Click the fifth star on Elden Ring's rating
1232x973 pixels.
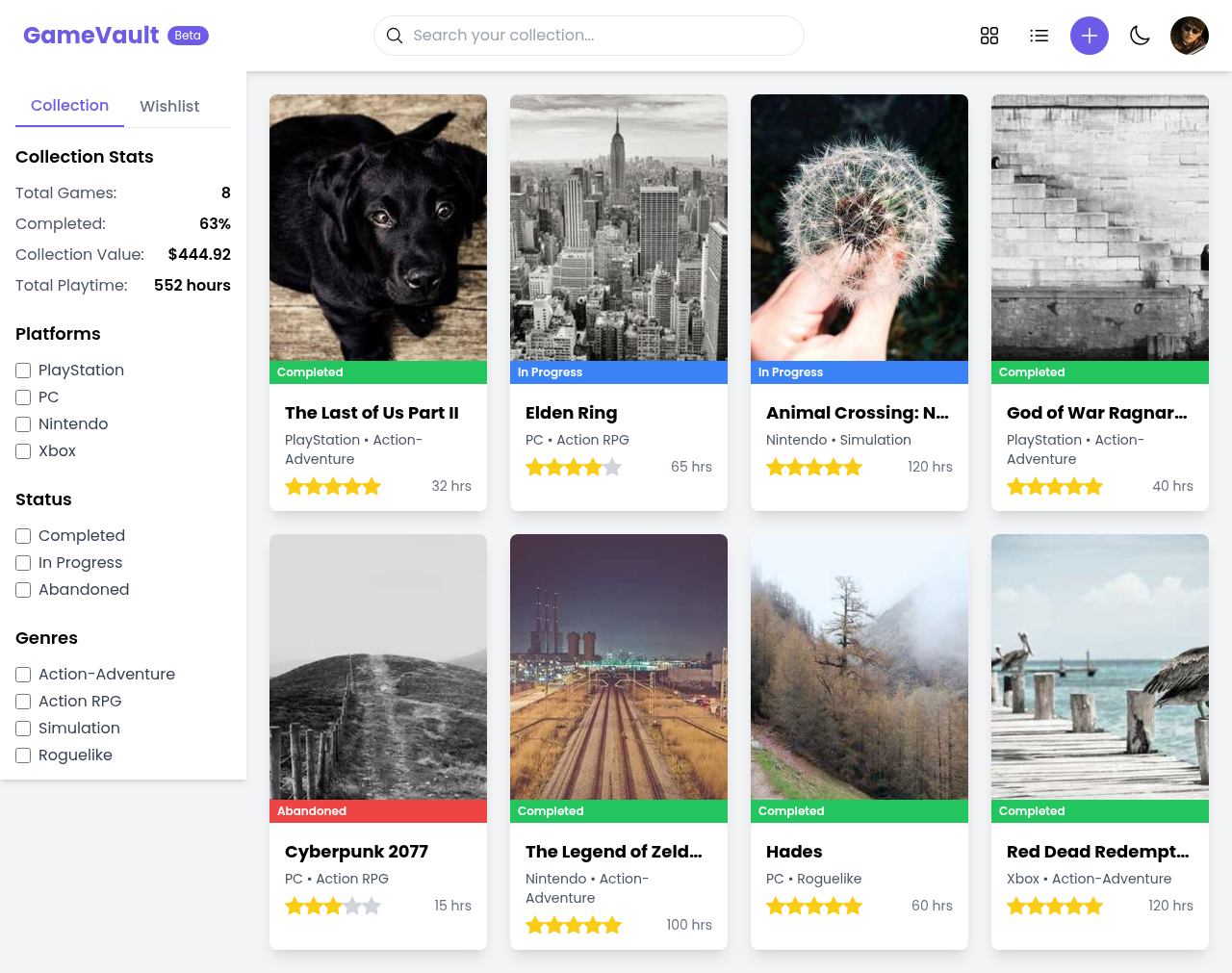(x=614, y=466)
